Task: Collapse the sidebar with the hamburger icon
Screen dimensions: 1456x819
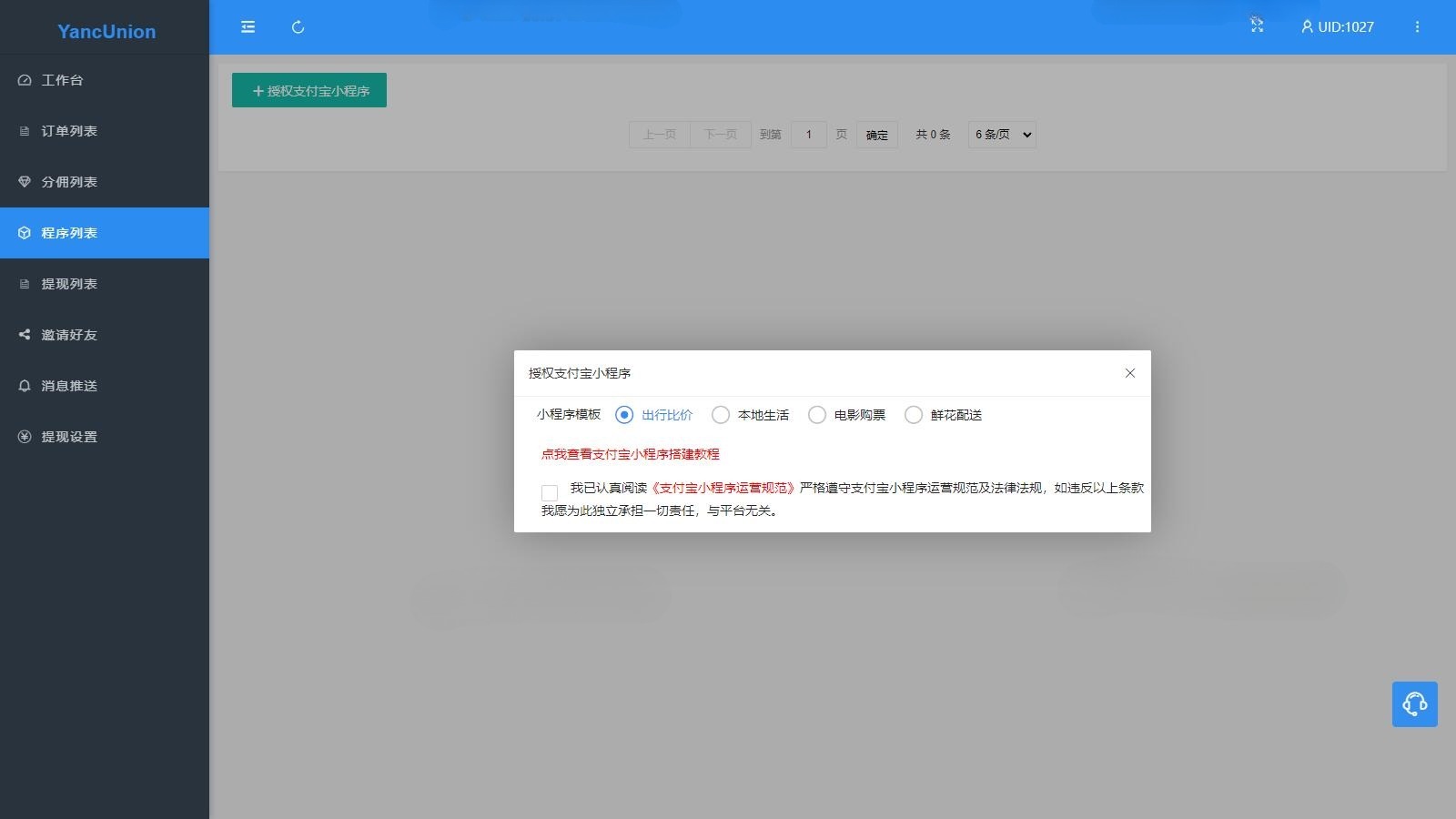Action: [247, 27]
